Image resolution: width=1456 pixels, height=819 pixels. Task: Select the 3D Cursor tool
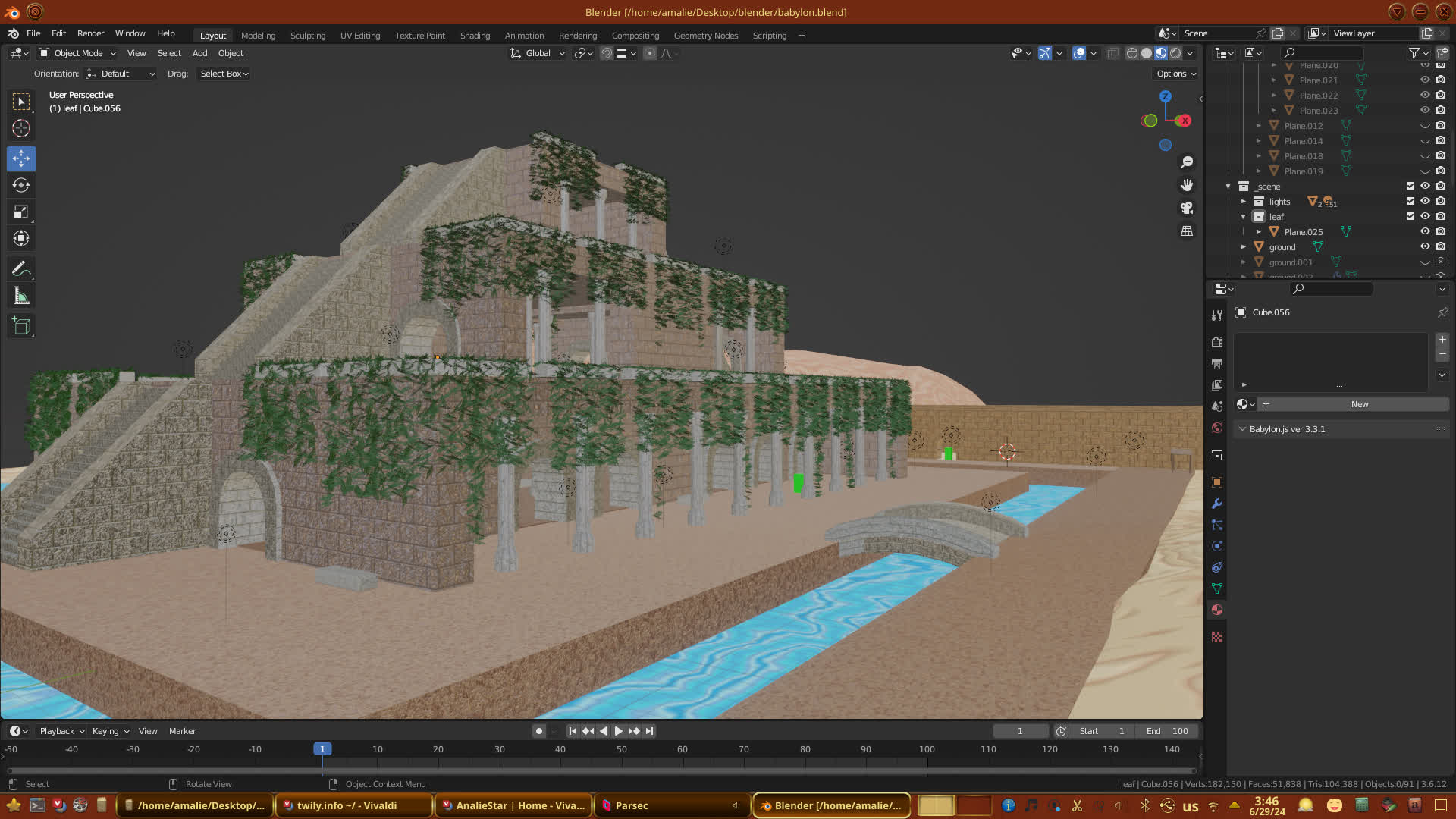[21, 128]
